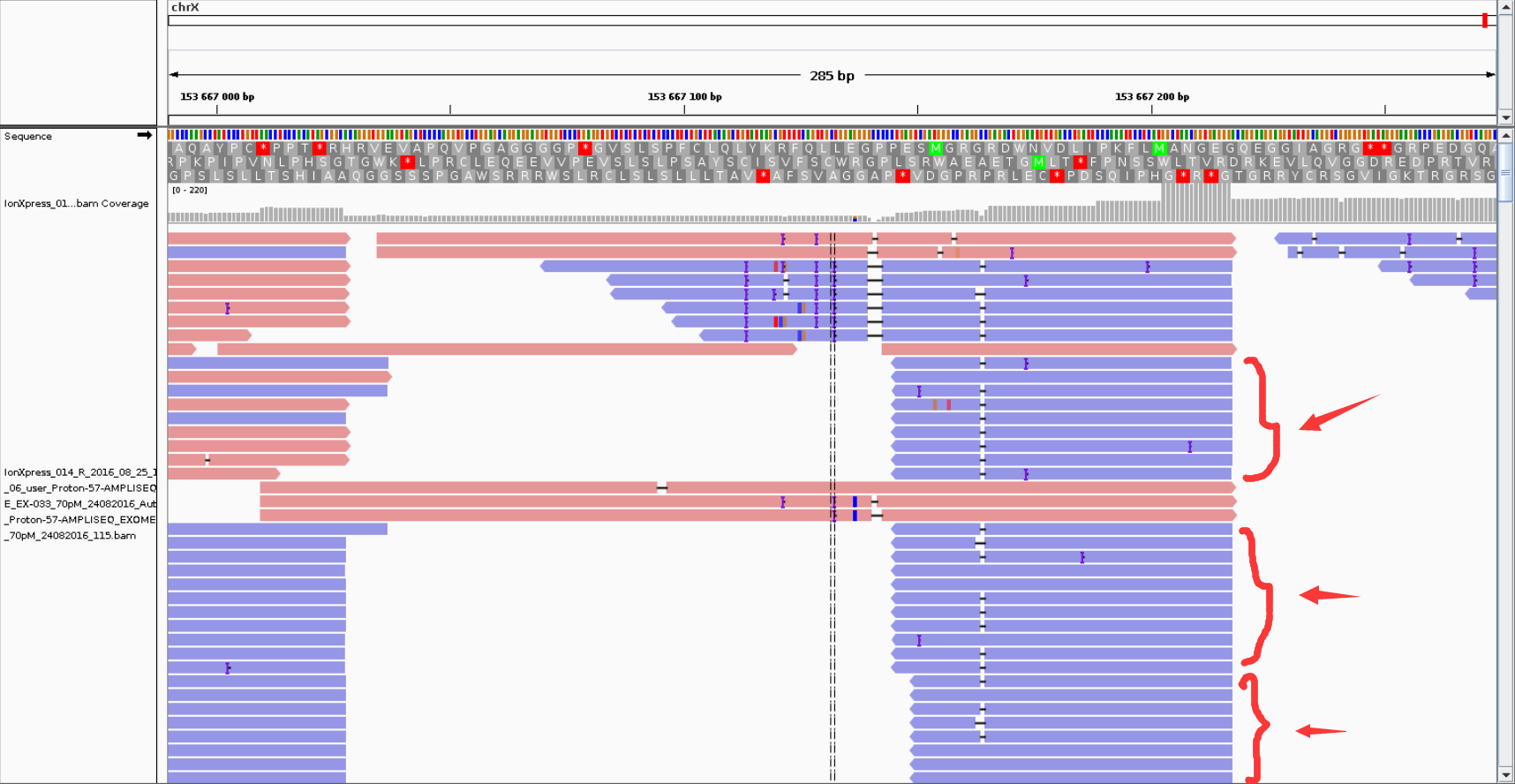Flip the Sequence track strand arrow
The image size is (1515, 784).
click(x=145, y=135)
